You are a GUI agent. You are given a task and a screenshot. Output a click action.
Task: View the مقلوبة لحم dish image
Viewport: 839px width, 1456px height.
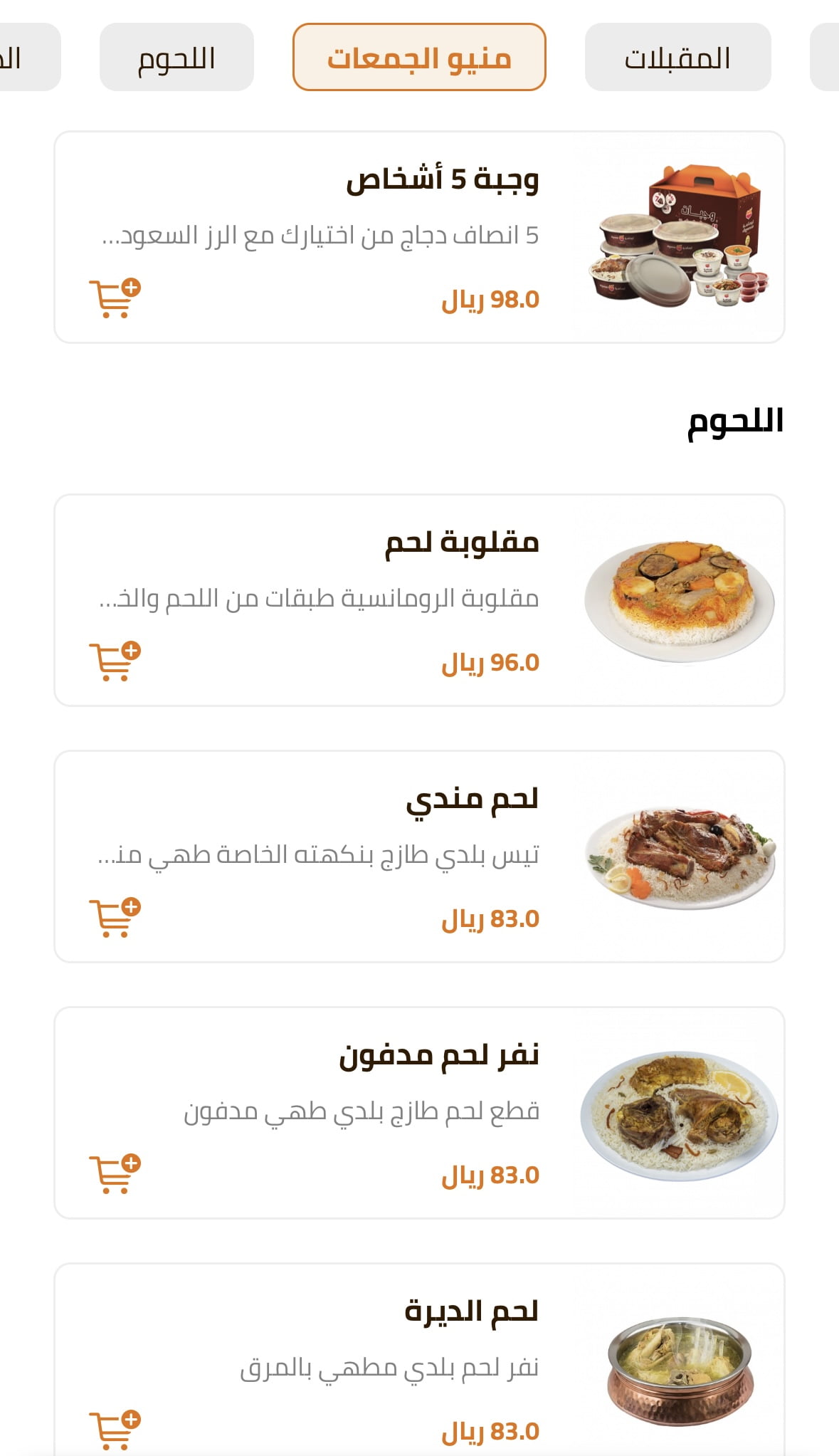tap(679, 600)
